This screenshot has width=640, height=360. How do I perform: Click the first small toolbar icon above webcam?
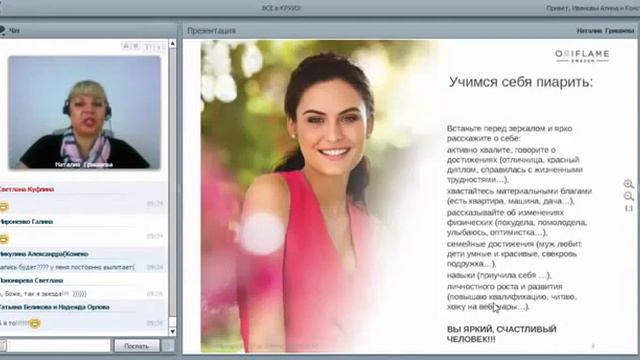pyautogui.click(x=126, y=46)
